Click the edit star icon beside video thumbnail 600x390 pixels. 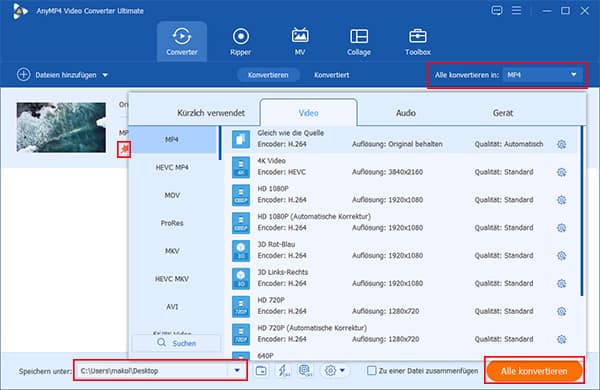pos(124,149)
